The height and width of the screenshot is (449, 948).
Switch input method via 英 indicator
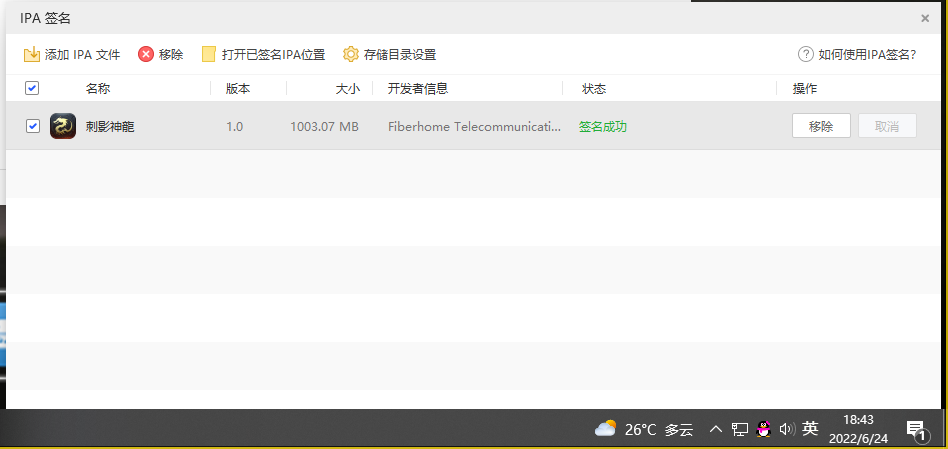810,429
